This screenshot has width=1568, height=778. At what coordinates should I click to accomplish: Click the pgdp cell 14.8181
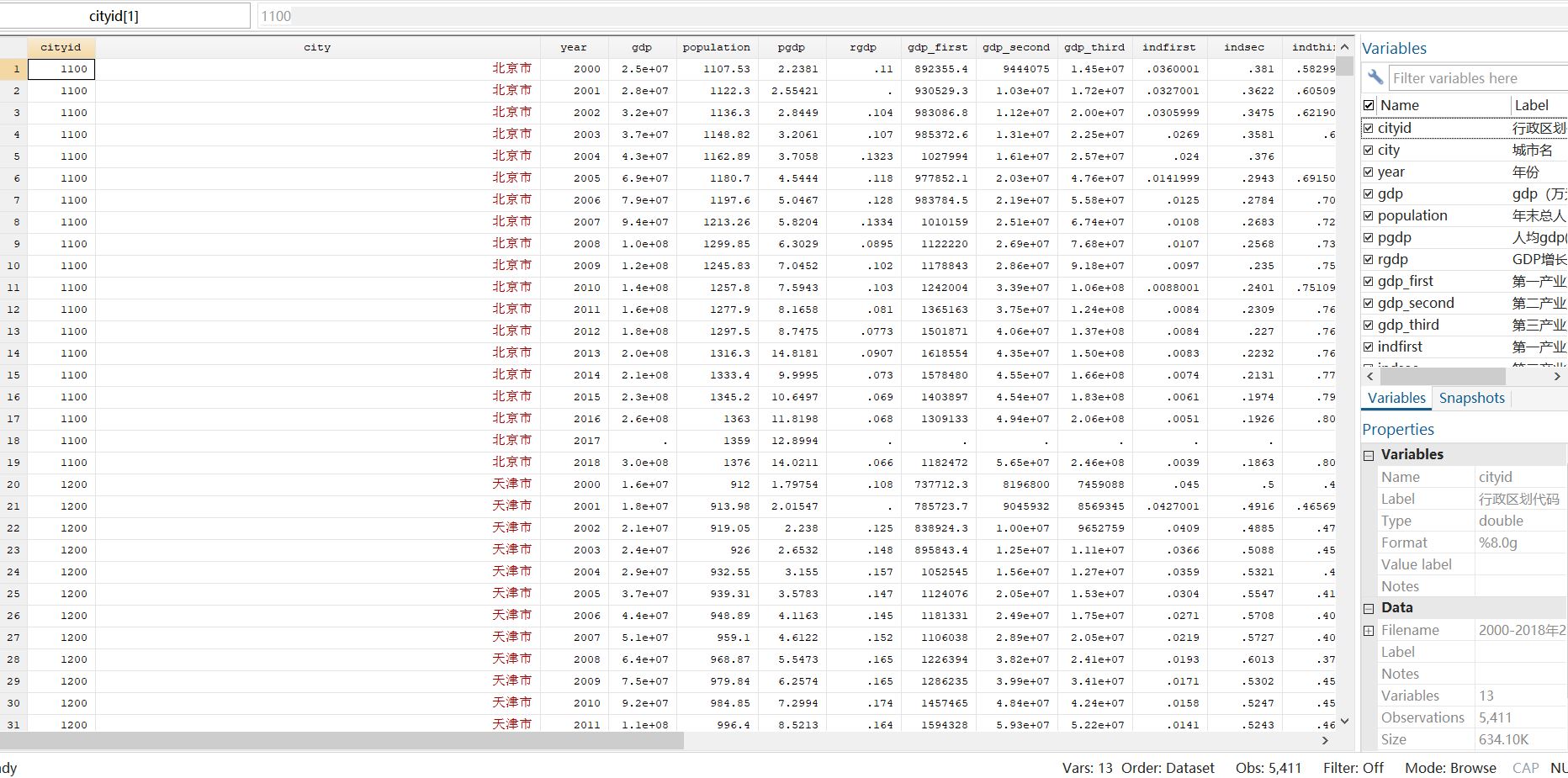[792, 353]
